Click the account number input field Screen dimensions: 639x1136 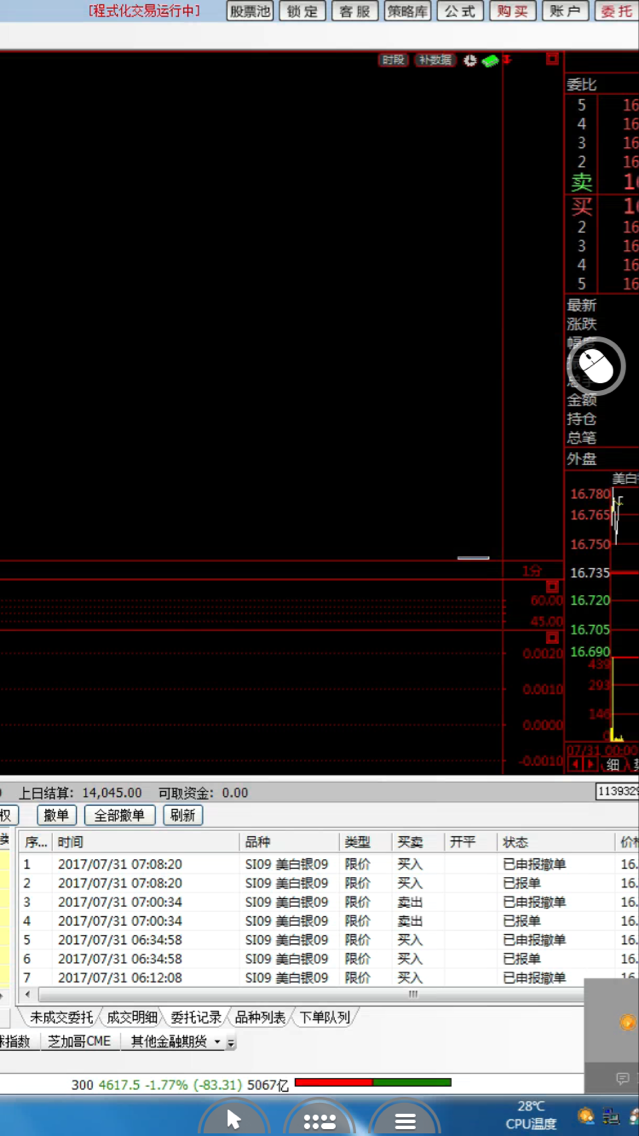[617, 792]
